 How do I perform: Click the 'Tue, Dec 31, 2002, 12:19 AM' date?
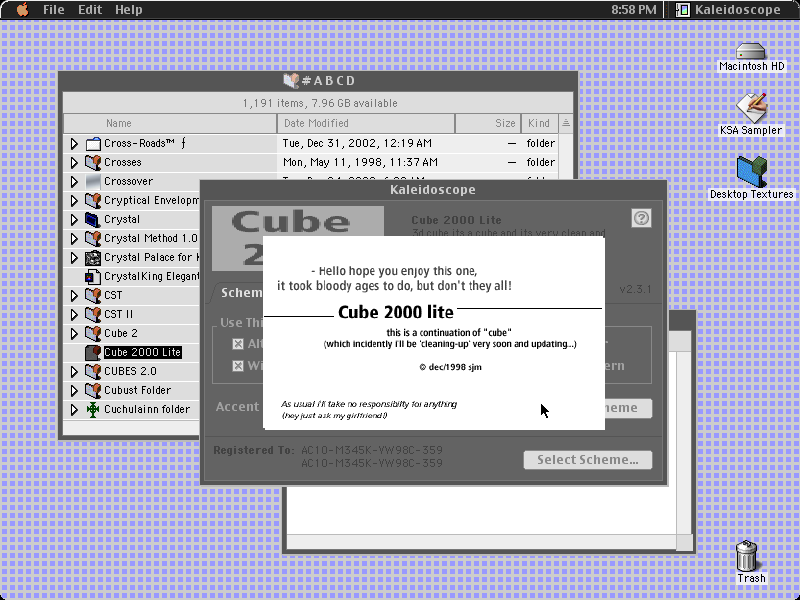[357, 143]
